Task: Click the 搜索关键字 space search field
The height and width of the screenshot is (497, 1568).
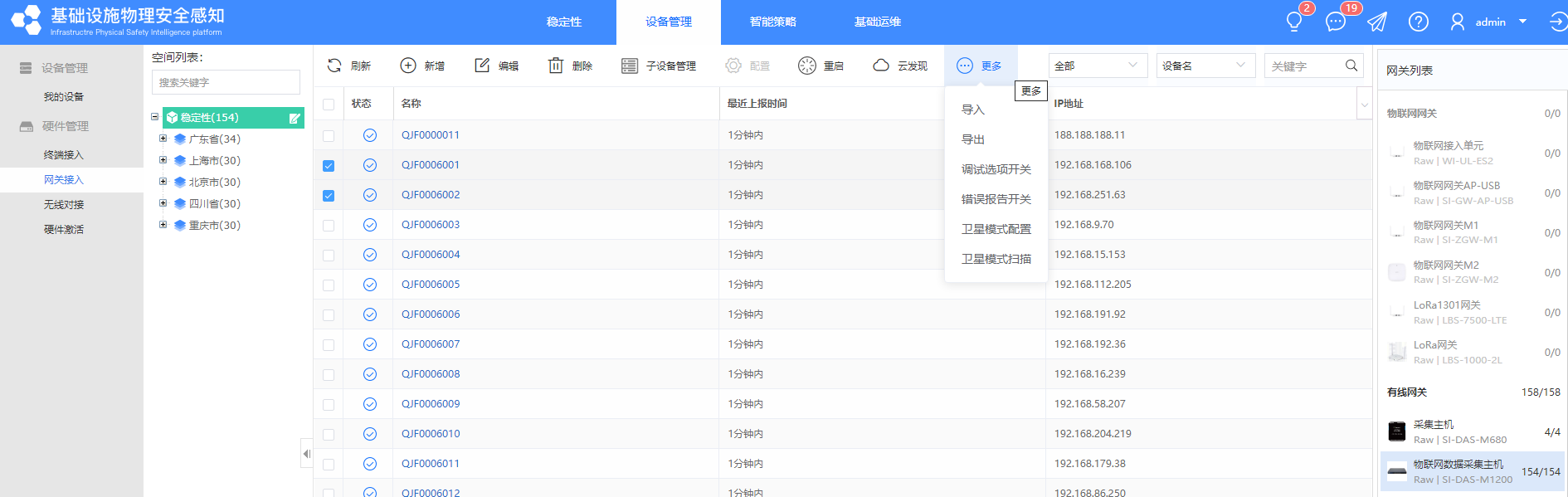Action: click(226, 82)
